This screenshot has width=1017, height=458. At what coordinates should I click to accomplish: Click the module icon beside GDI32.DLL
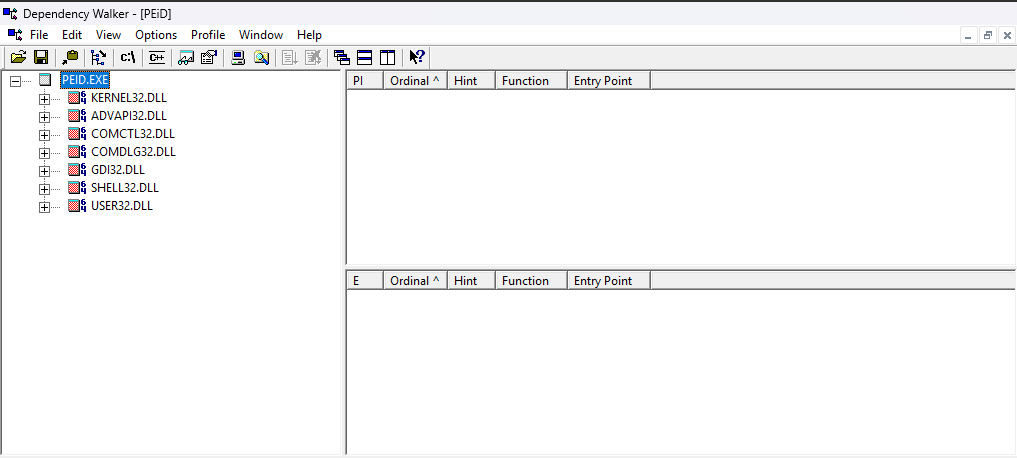77,170
